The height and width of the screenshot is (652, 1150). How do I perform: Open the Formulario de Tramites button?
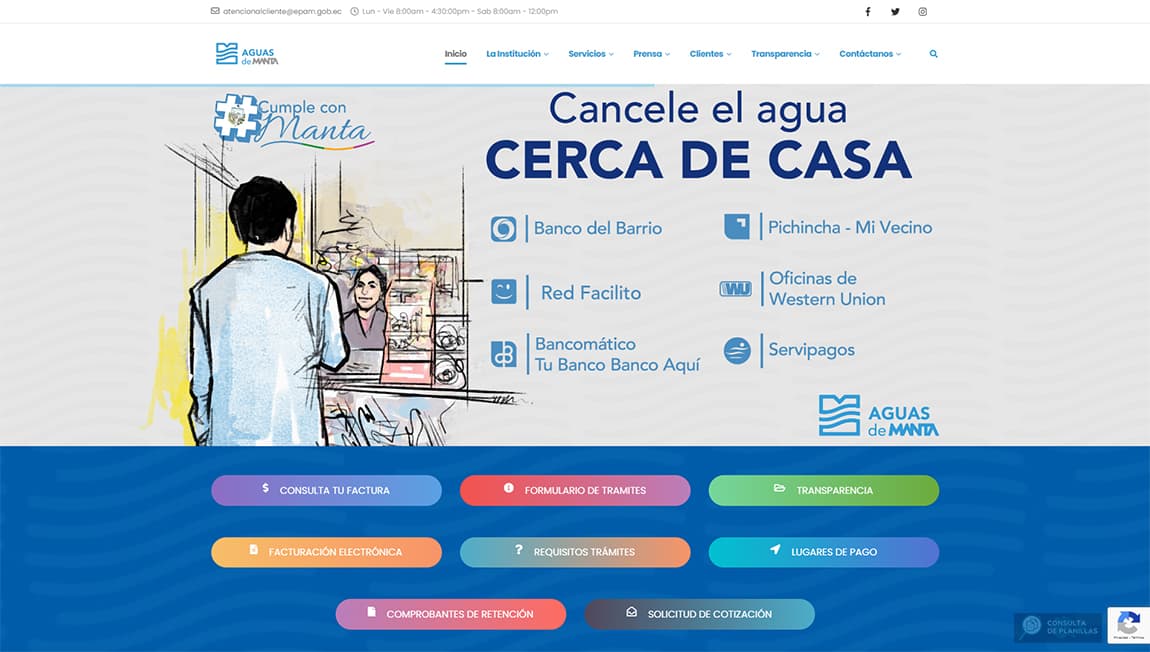pos(575,490)
